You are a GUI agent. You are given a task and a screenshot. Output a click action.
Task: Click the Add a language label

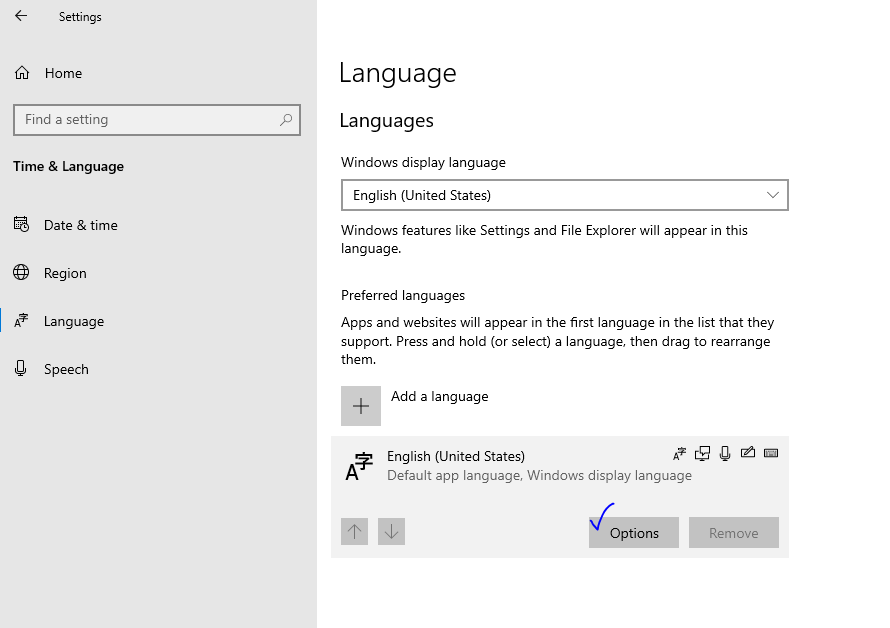[x=440, y=396]
